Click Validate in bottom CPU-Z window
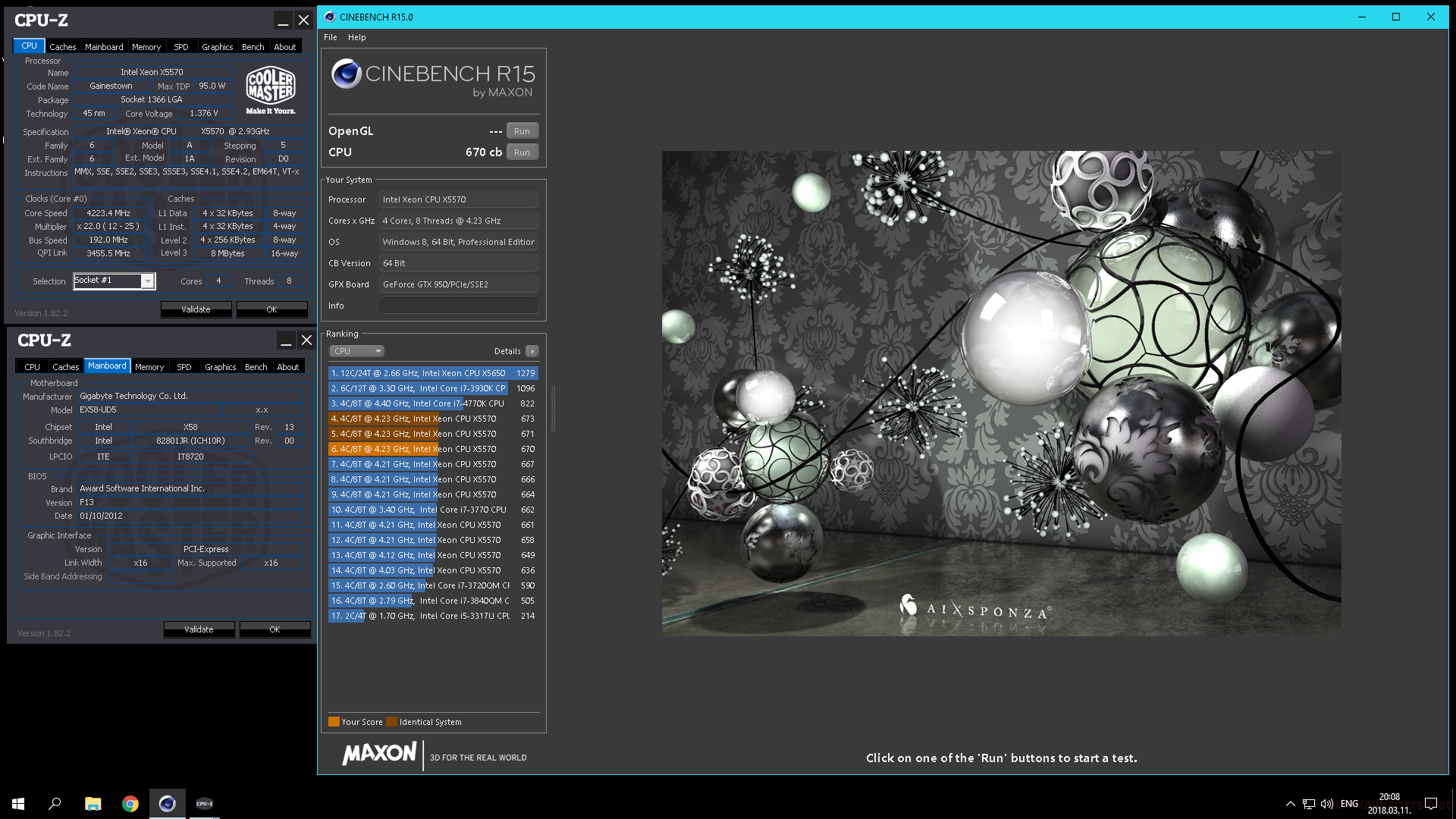 [x=199, y=629]
